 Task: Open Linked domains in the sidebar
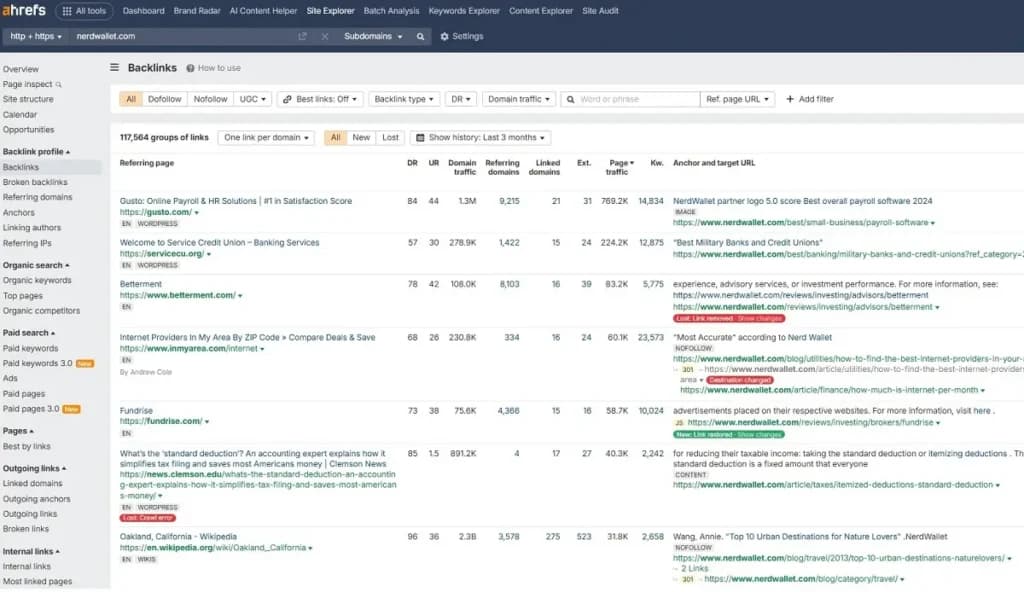click(x=33, y=484)
